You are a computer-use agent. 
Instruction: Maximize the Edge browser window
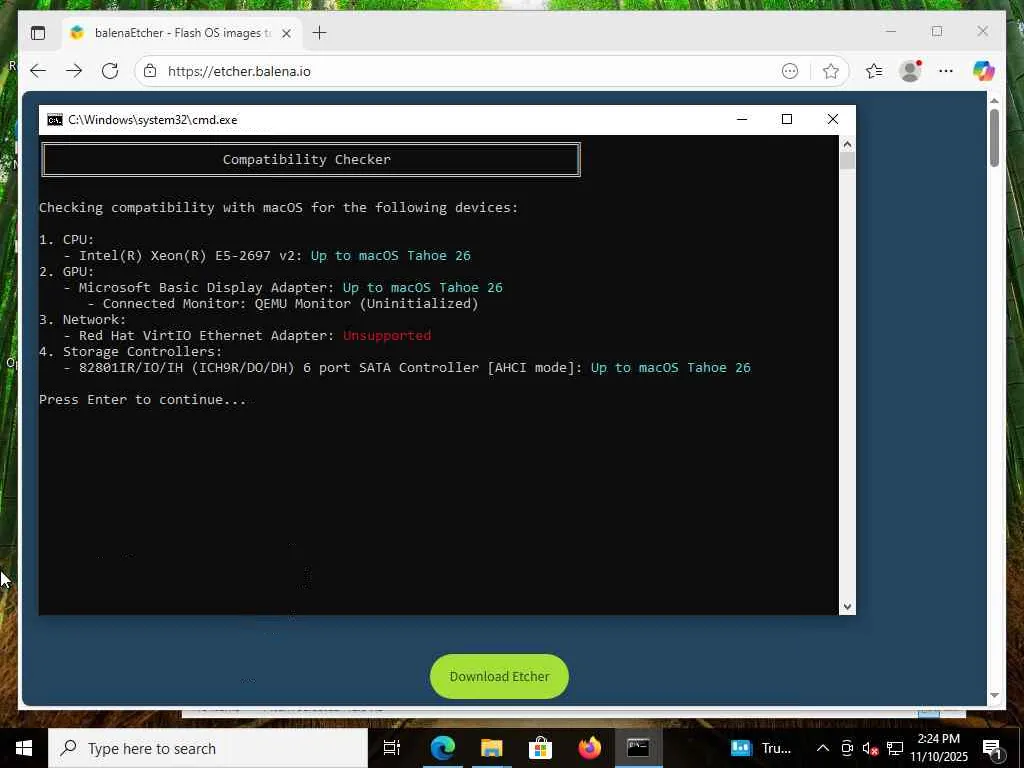pos(937,31)
